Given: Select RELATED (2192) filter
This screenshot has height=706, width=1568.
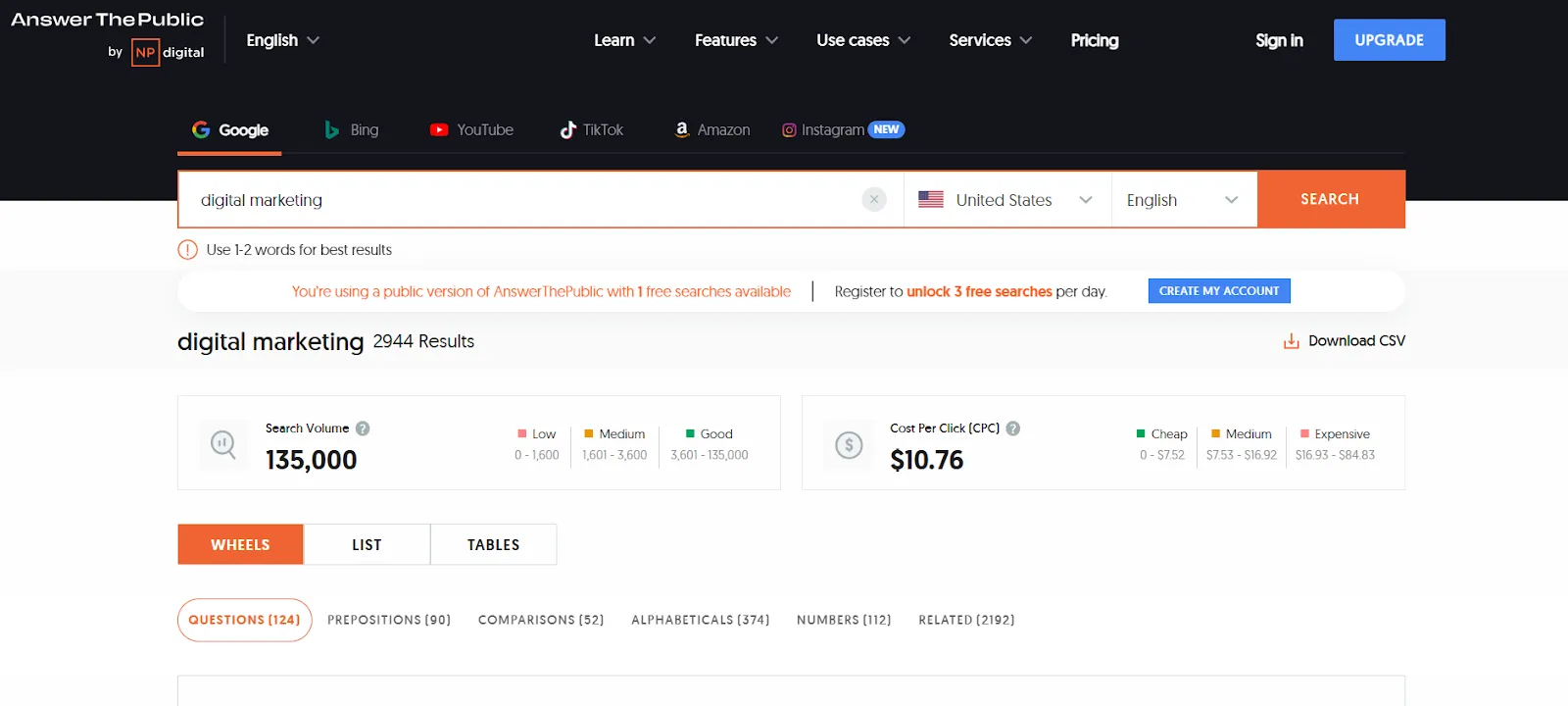Looking at the screenshot, I should 966,620.
